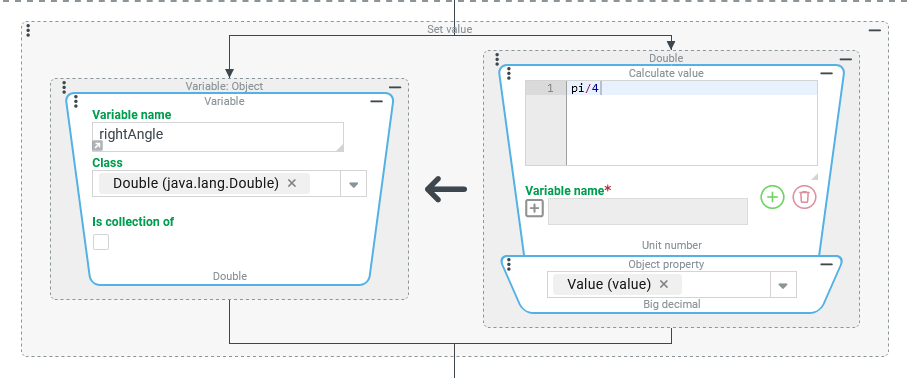Open the Calculate value block handle menu
The image size is (910, 378).
point(509,74)
